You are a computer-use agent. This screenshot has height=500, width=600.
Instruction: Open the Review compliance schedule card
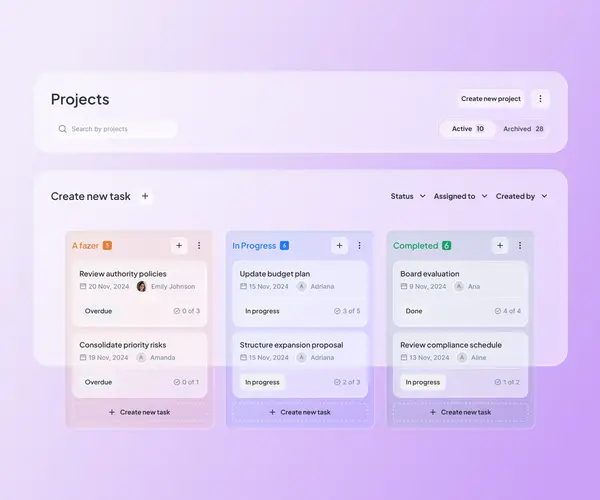point(460,365)
